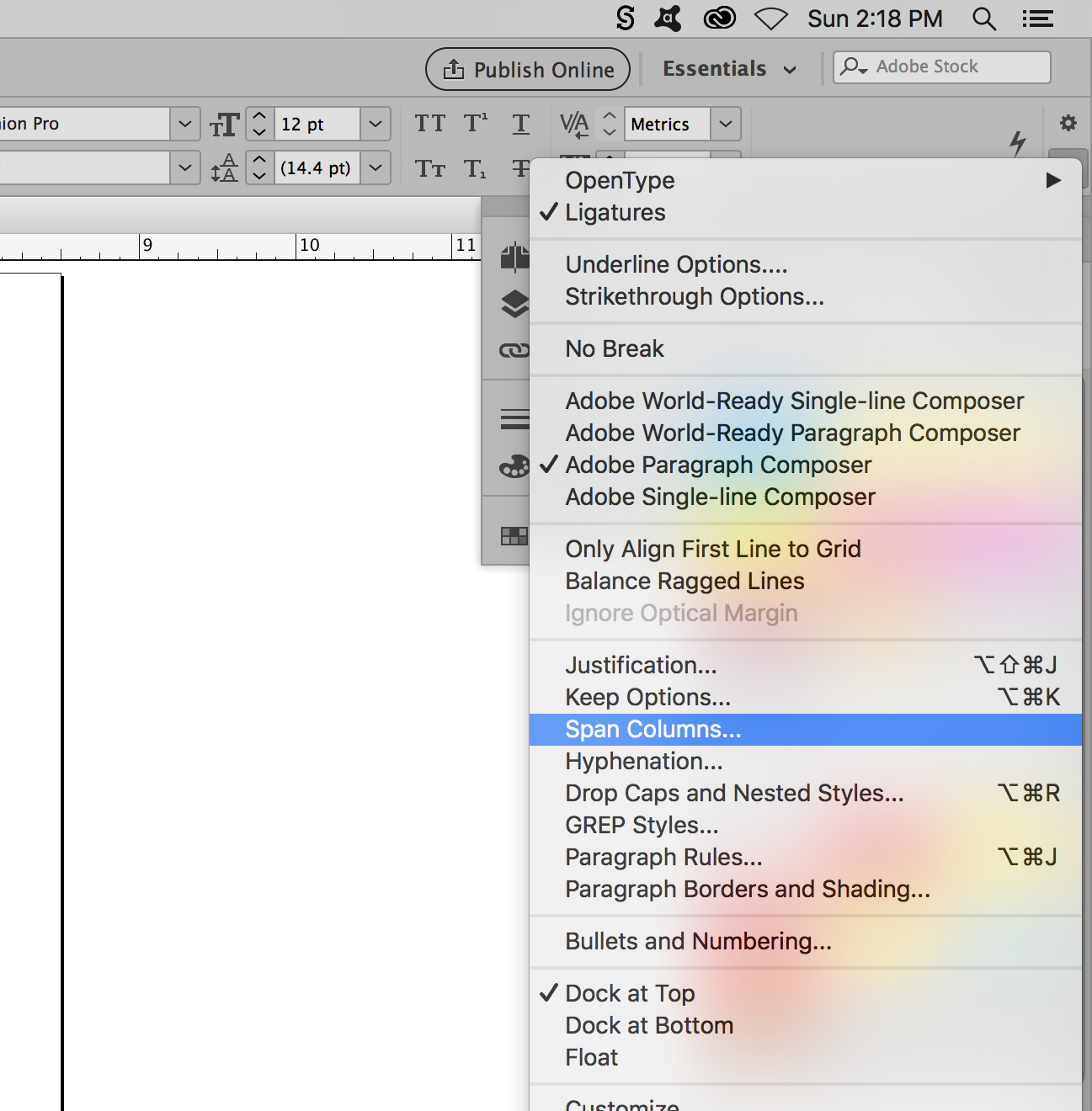The height and width of the screenshot is (1111, 1092).
Task: Apply Underline formatting
Action: pos(521,125)
